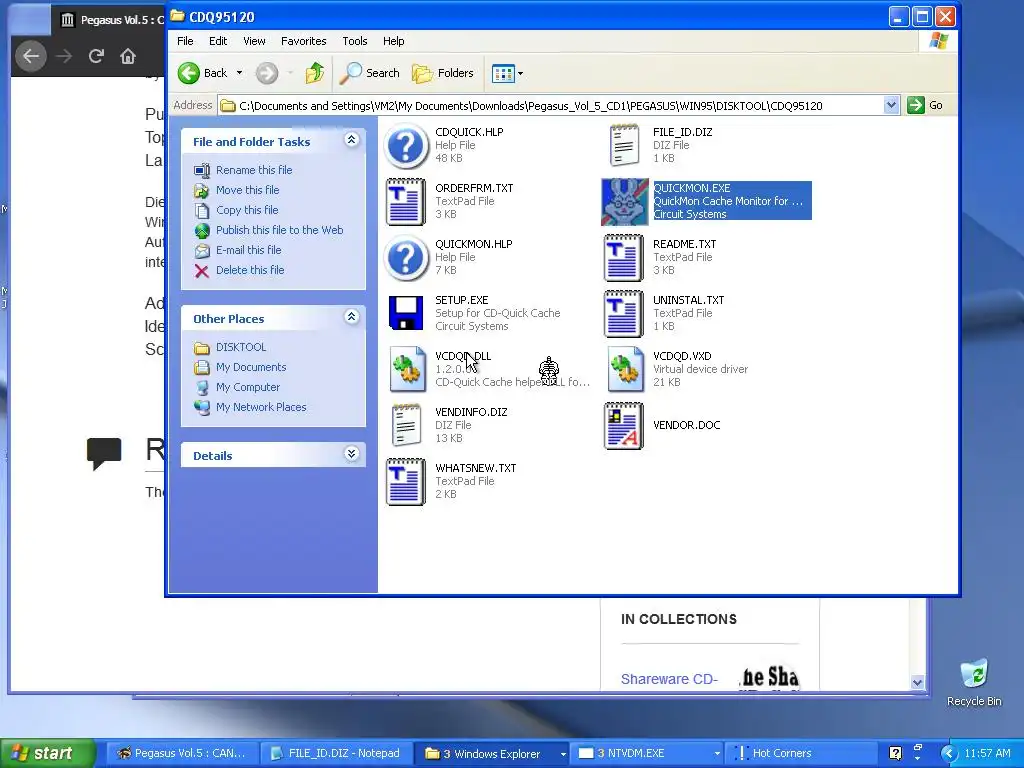This screenshot has width=1024, height=768.
Task: Select VENDINFO.DIZ file icon
Action: [406, 425]
